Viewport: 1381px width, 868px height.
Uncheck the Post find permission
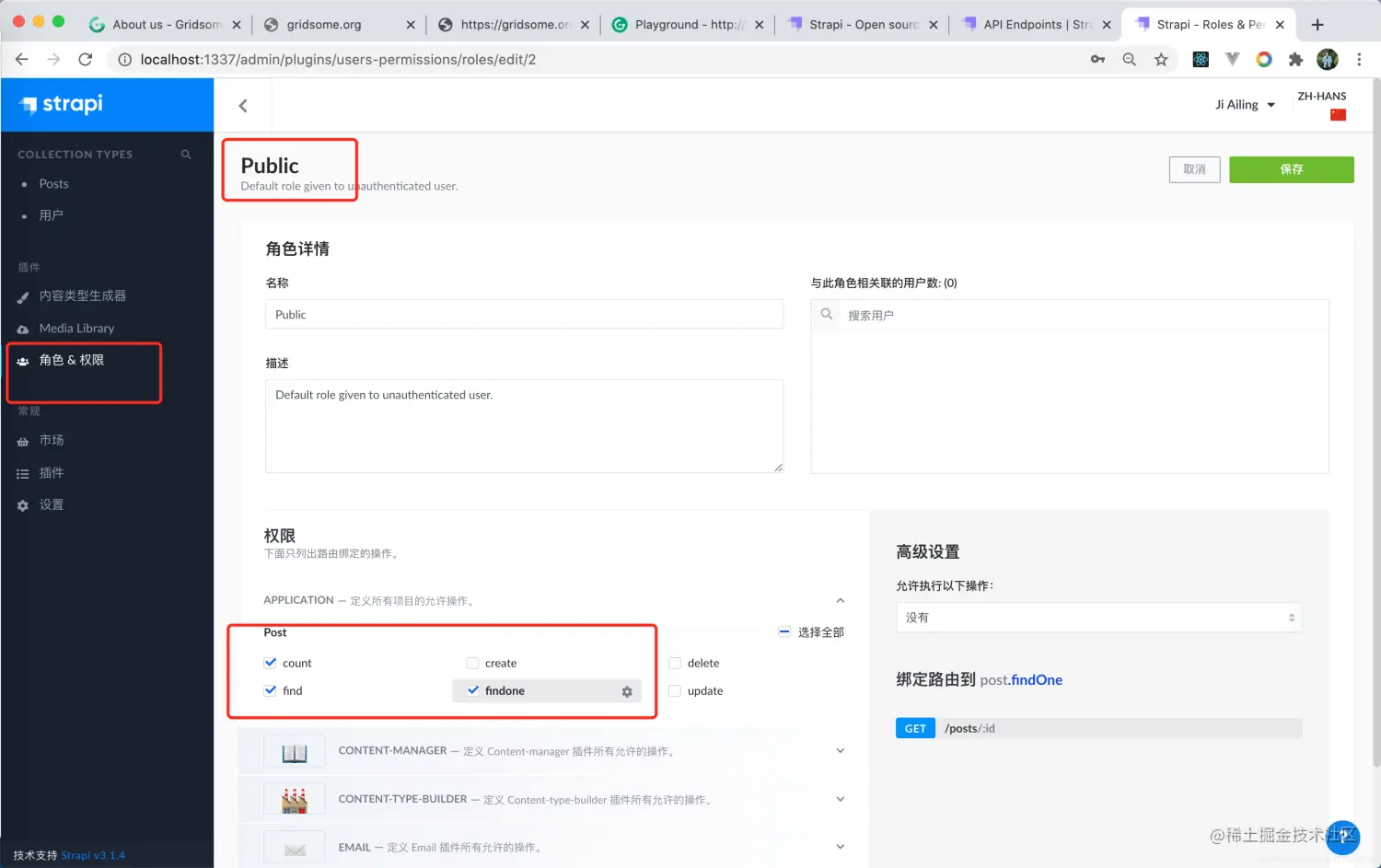(x=271, y=690)
